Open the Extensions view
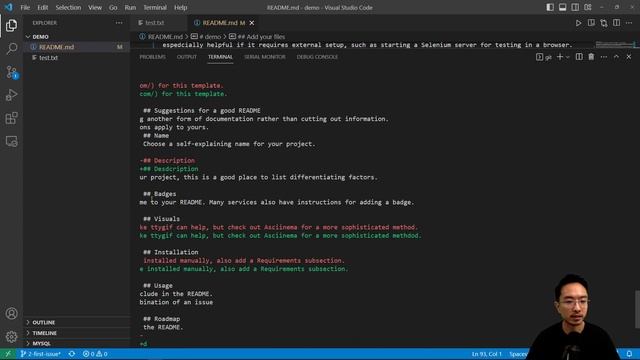The height and width of the screenshot is (360, 640). 11,118
